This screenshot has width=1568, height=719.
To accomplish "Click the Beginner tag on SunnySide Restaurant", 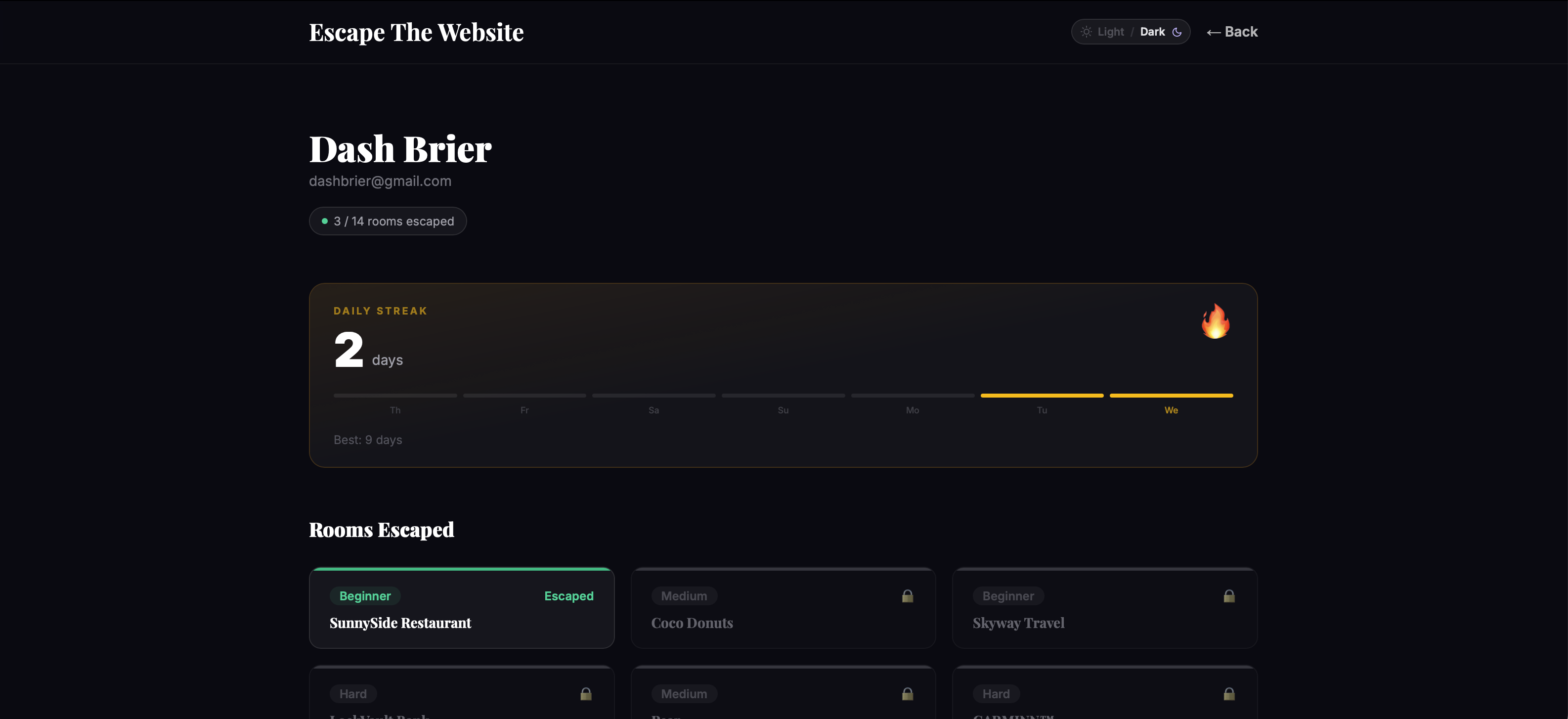I will point(365,596).
